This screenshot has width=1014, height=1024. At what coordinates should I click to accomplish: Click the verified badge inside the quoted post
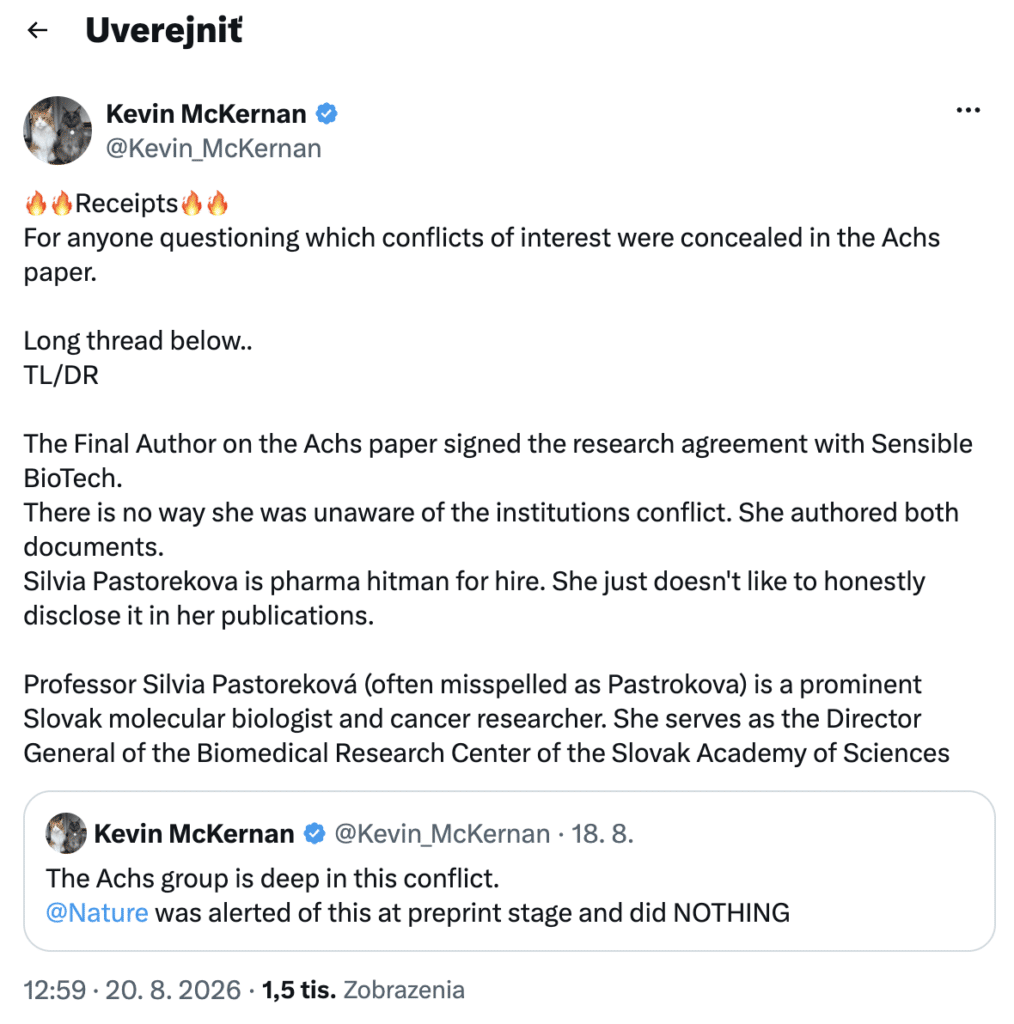(314, 833)
